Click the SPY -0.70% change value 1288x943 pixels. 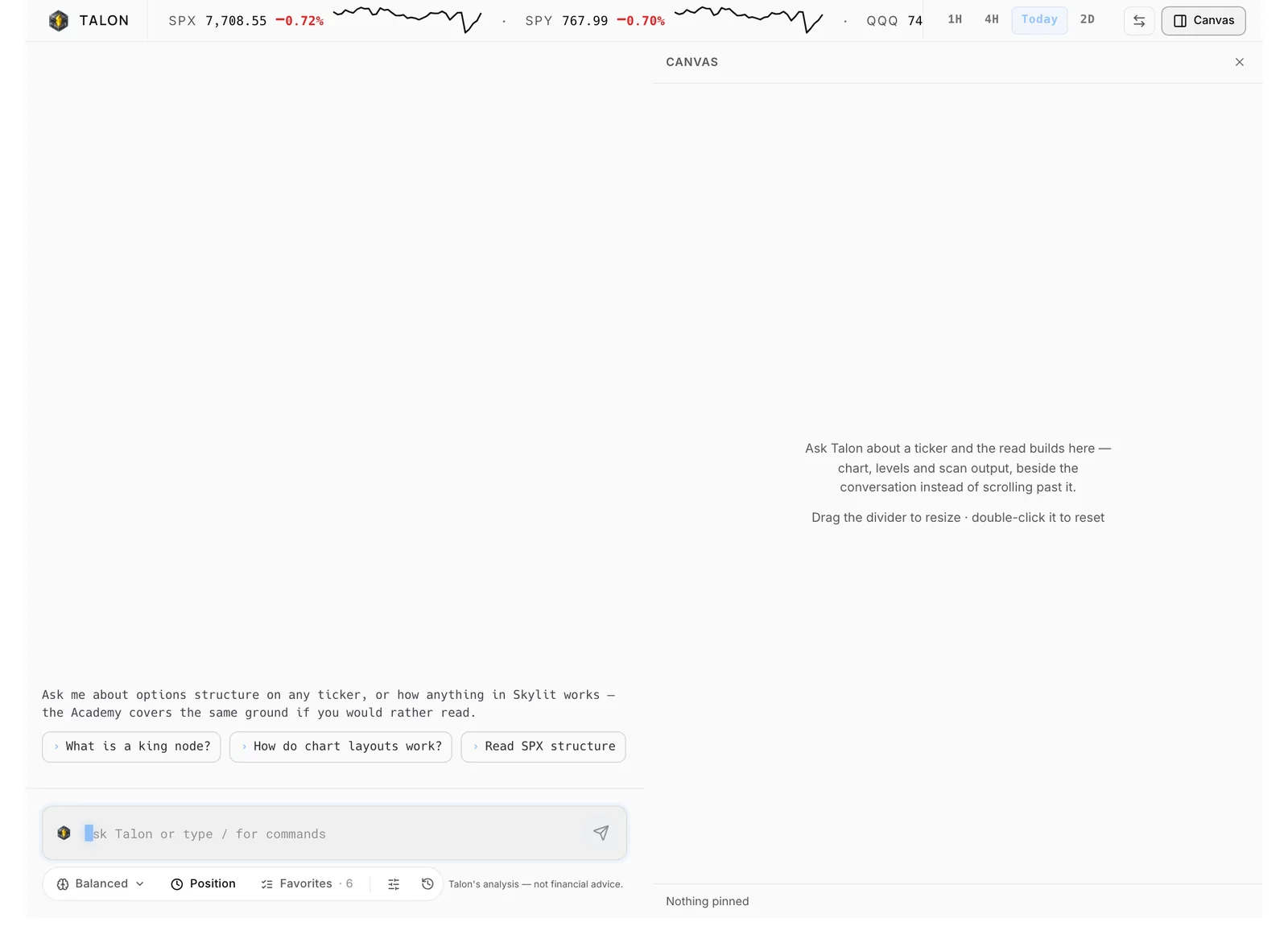641,21
